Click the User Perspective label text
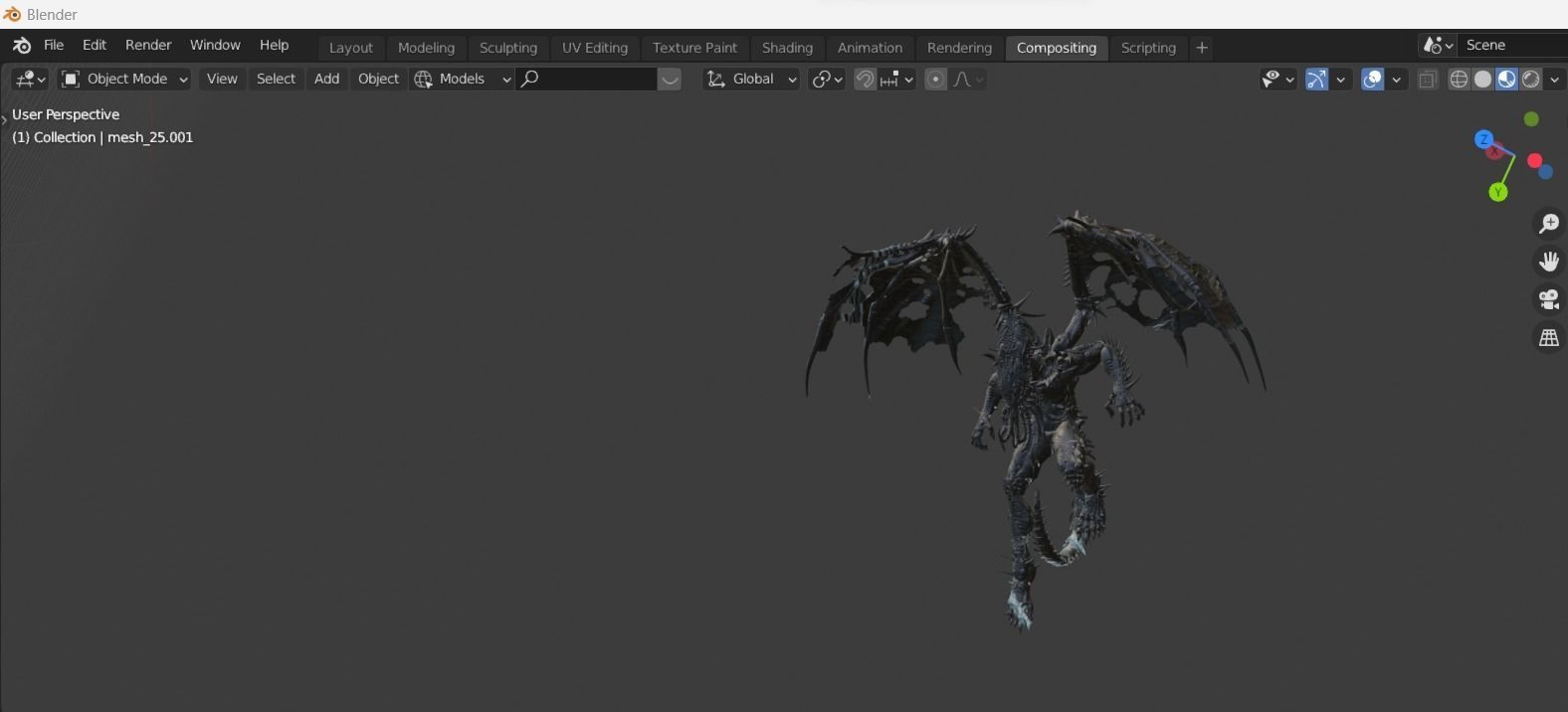Viewport: 1568px width, 712px height. [66, 114]
